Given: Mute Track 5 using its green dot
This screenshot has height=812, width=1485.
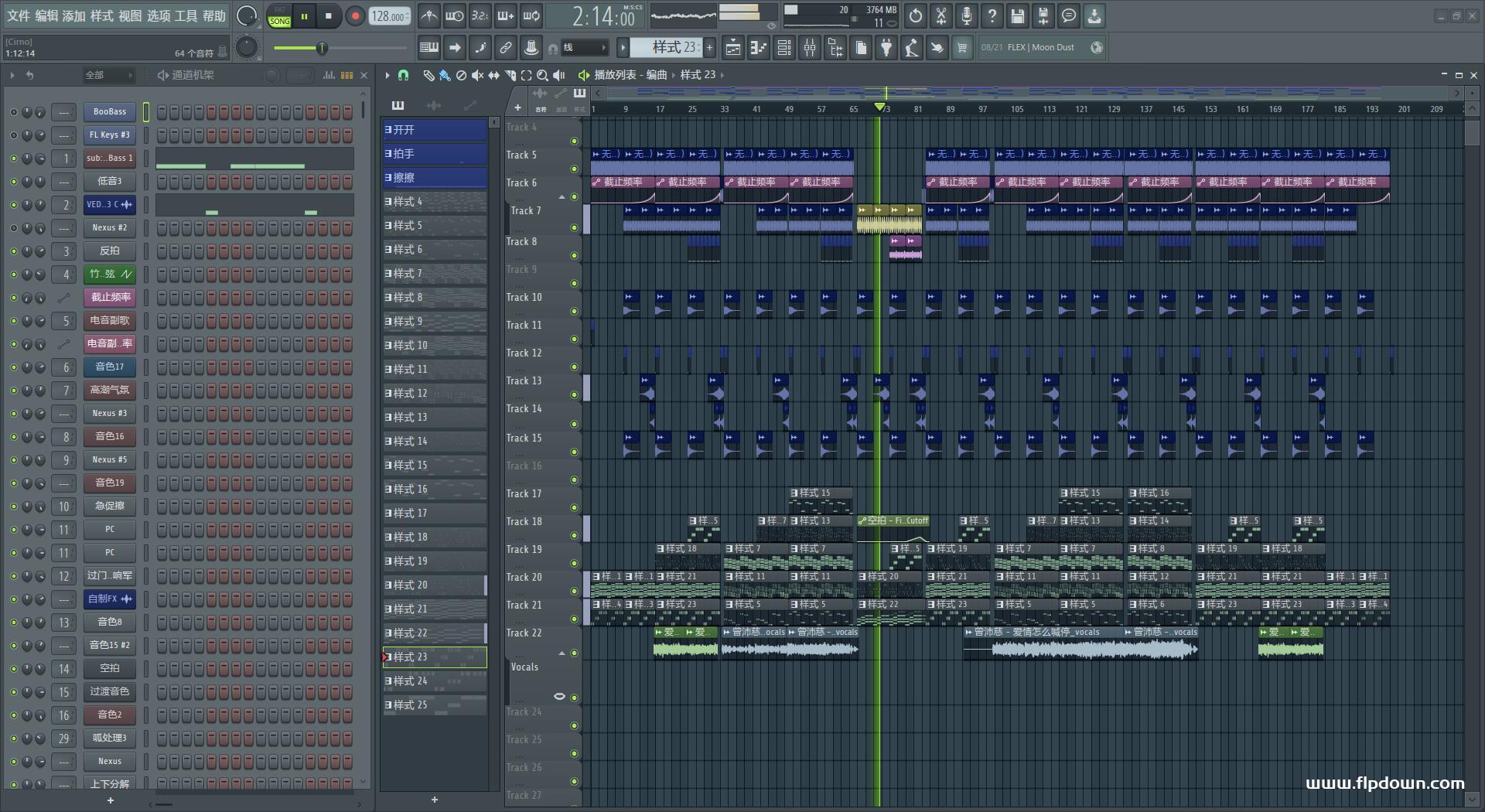Looking at the screenshot, I should tap(574, 169).
